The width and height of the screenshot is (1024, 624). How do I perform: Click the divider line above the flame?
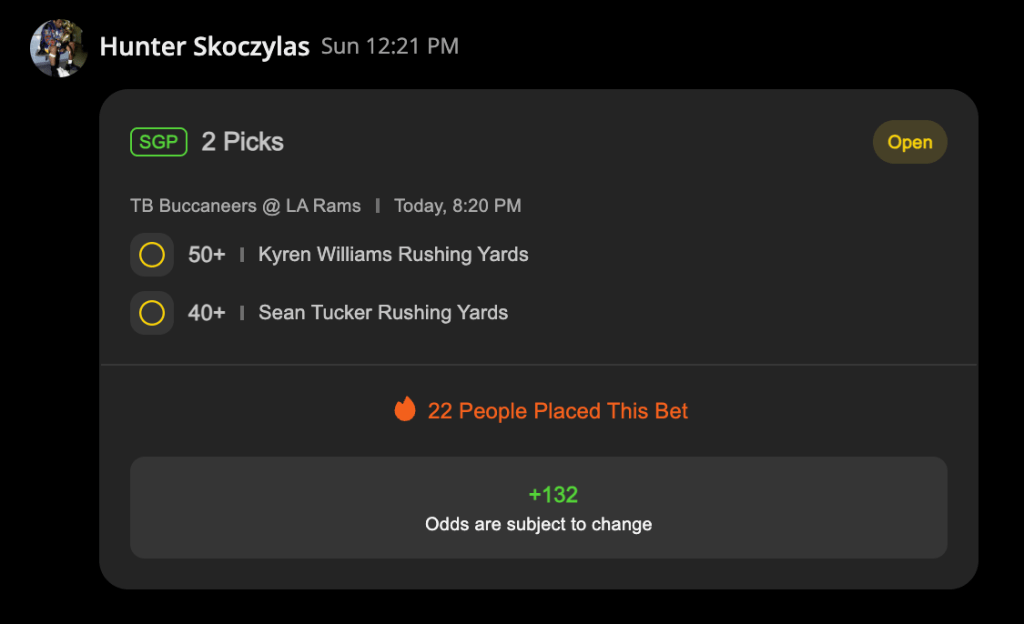(x=539, y=364)
